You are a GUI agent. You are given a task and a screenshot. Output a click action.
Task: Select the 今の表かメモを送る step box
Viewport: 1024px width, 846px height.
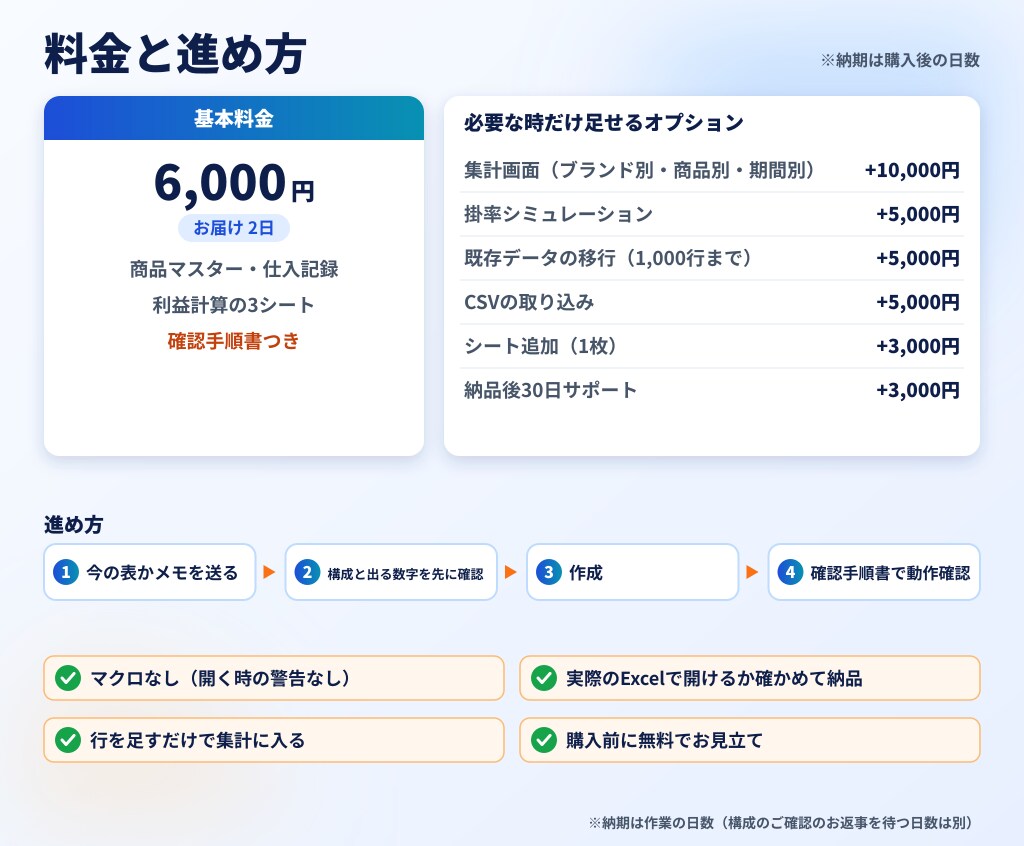150,572
